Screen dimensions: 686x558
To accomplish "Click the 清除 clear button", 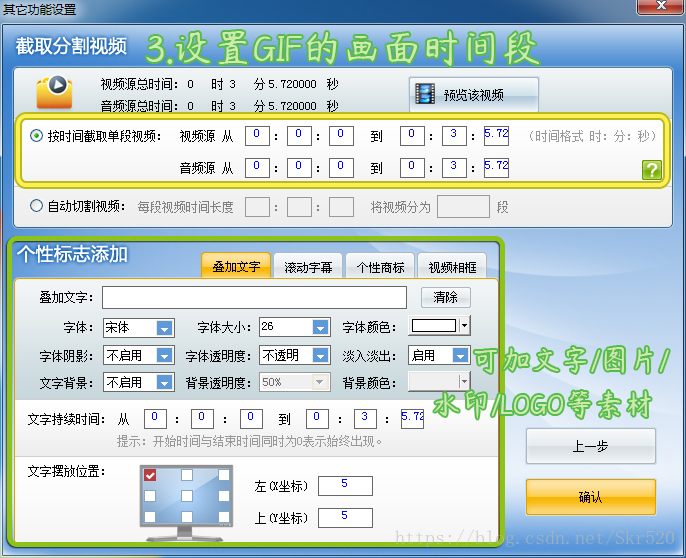I will [446, 298].
